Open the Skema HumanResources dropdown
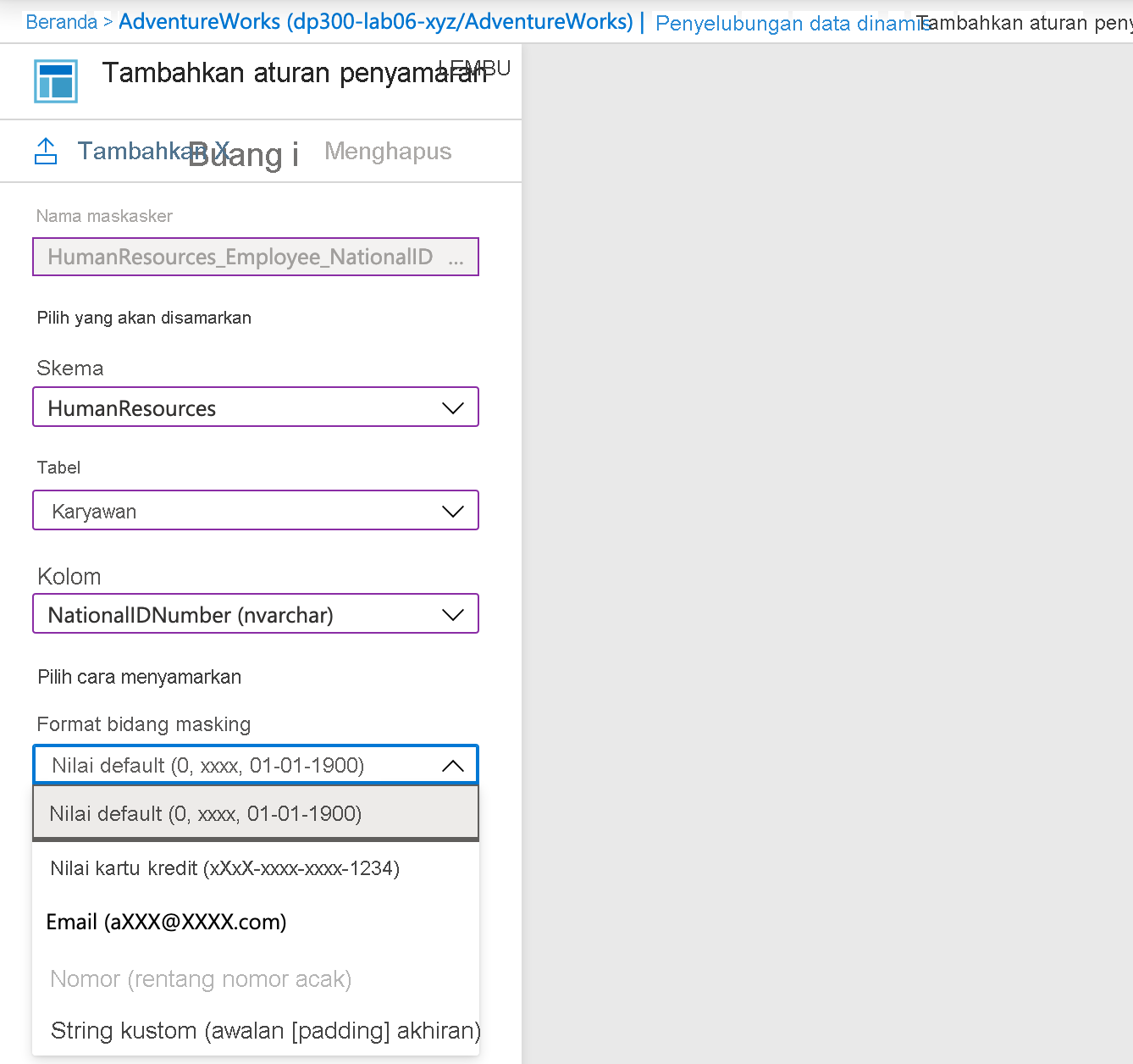The height and width of the screenshot is (1064, 1133). click(256, 407)
